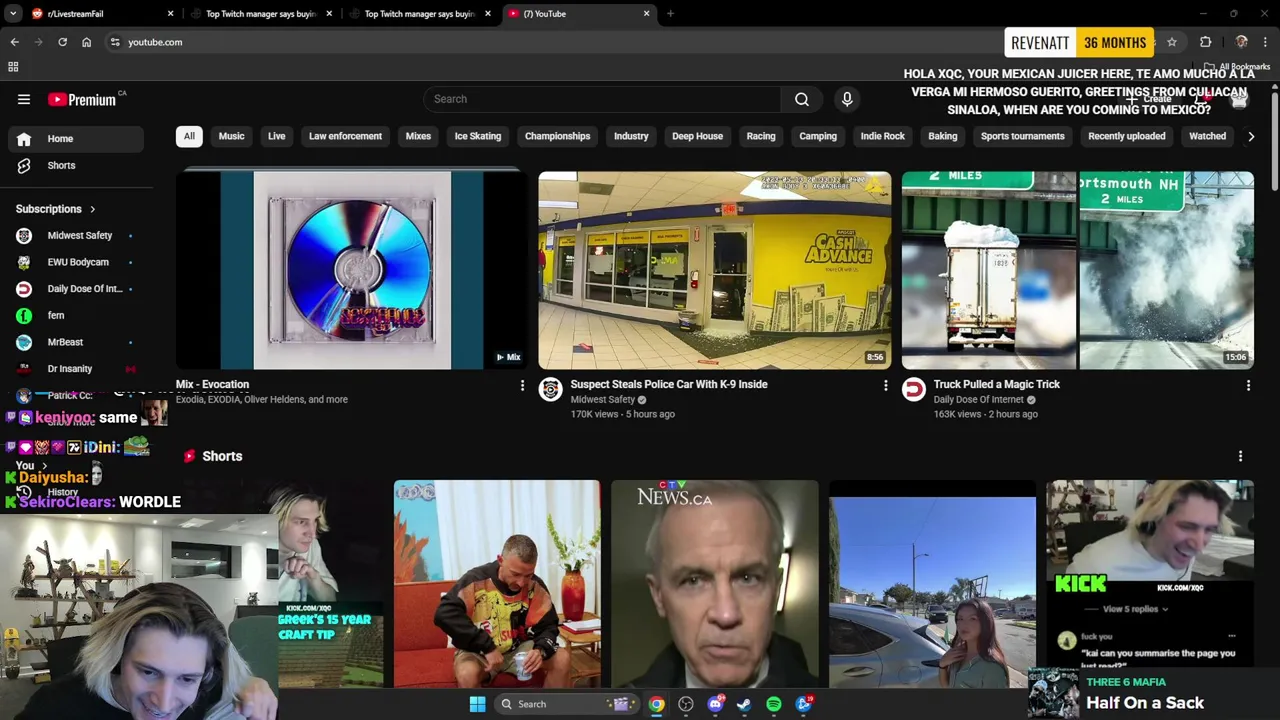Click the browser home button

pos(86,42)
